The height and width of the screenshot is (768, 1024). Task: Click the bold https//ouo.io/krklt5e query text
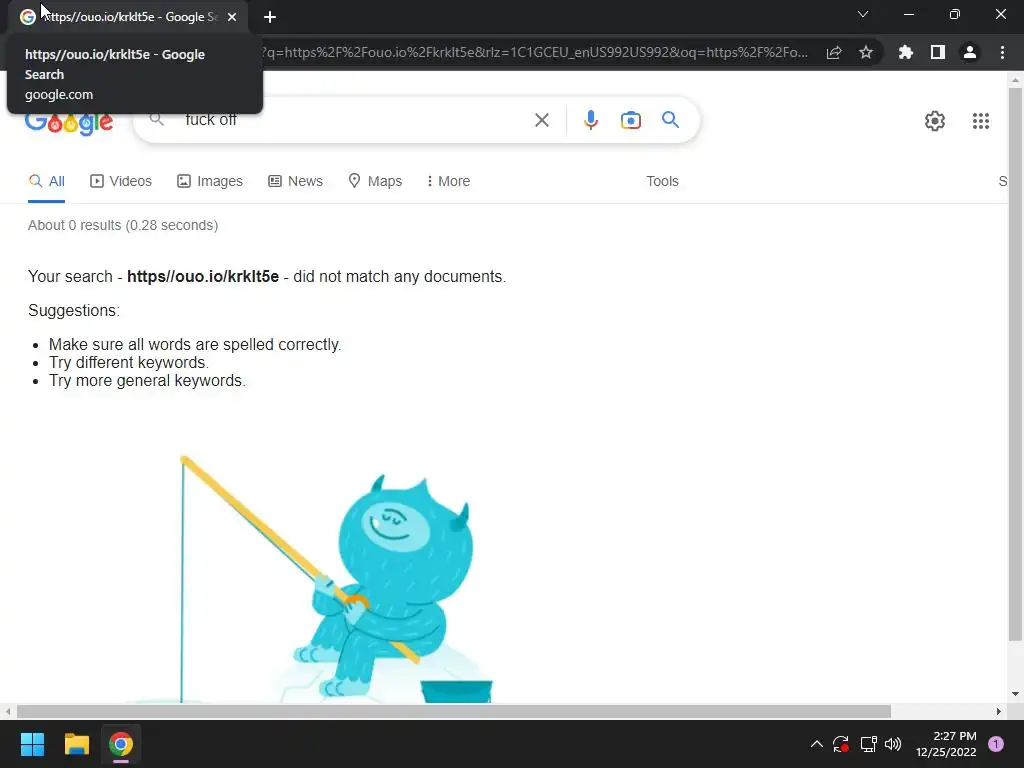(202, 276)
